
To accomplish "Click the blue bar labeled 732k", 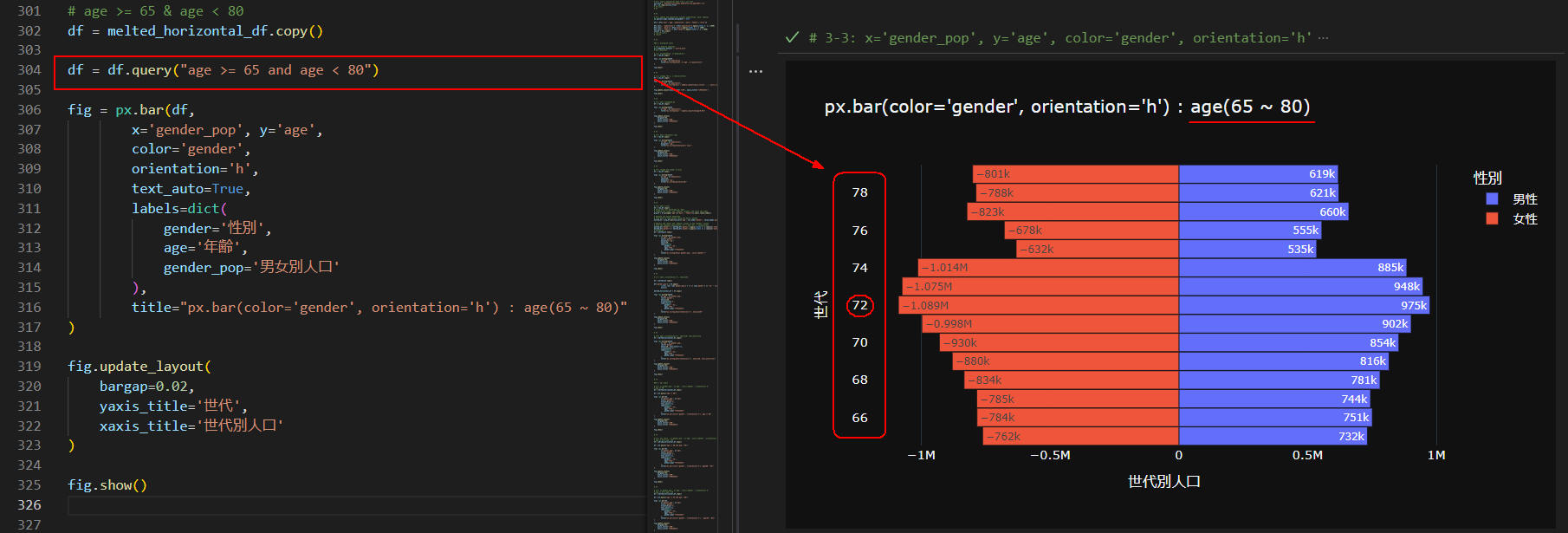I will [1273, 436].
